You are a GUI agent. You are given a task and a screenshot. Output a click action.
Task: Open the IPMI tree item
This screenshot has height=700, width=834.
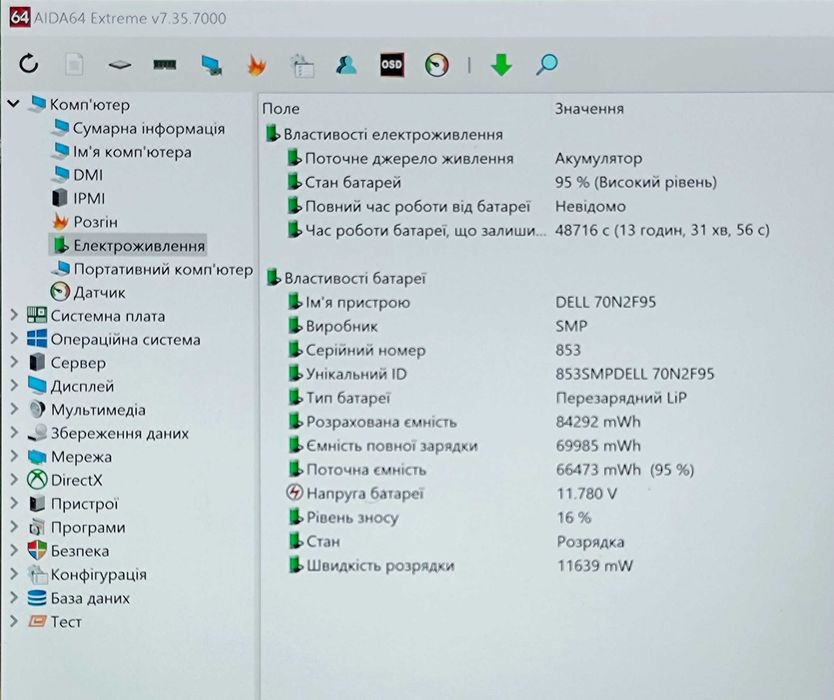(x=78, y=198)
